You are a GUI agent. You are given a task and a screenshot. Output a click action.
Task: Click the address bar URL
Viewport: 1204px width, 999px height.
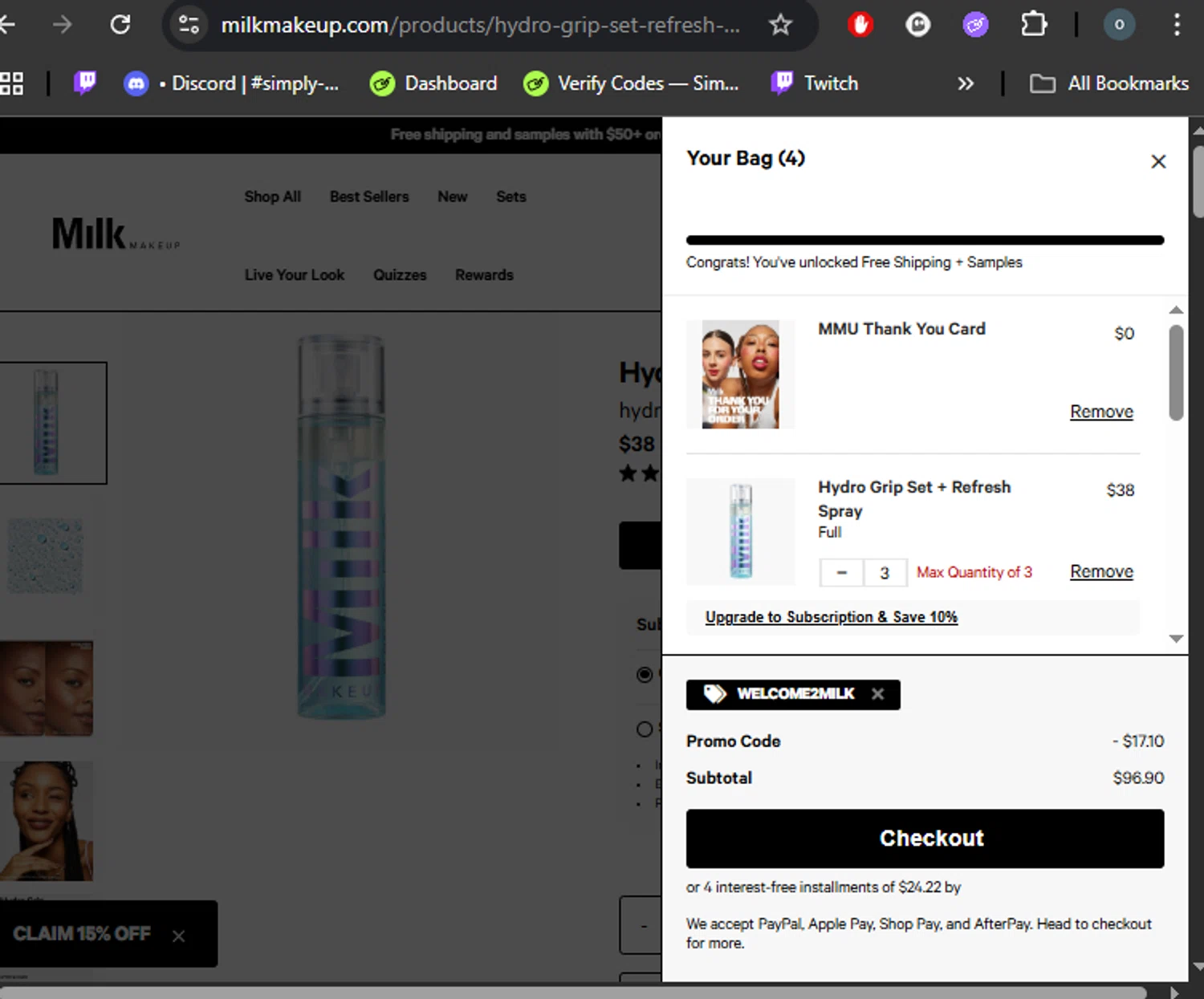480,25
